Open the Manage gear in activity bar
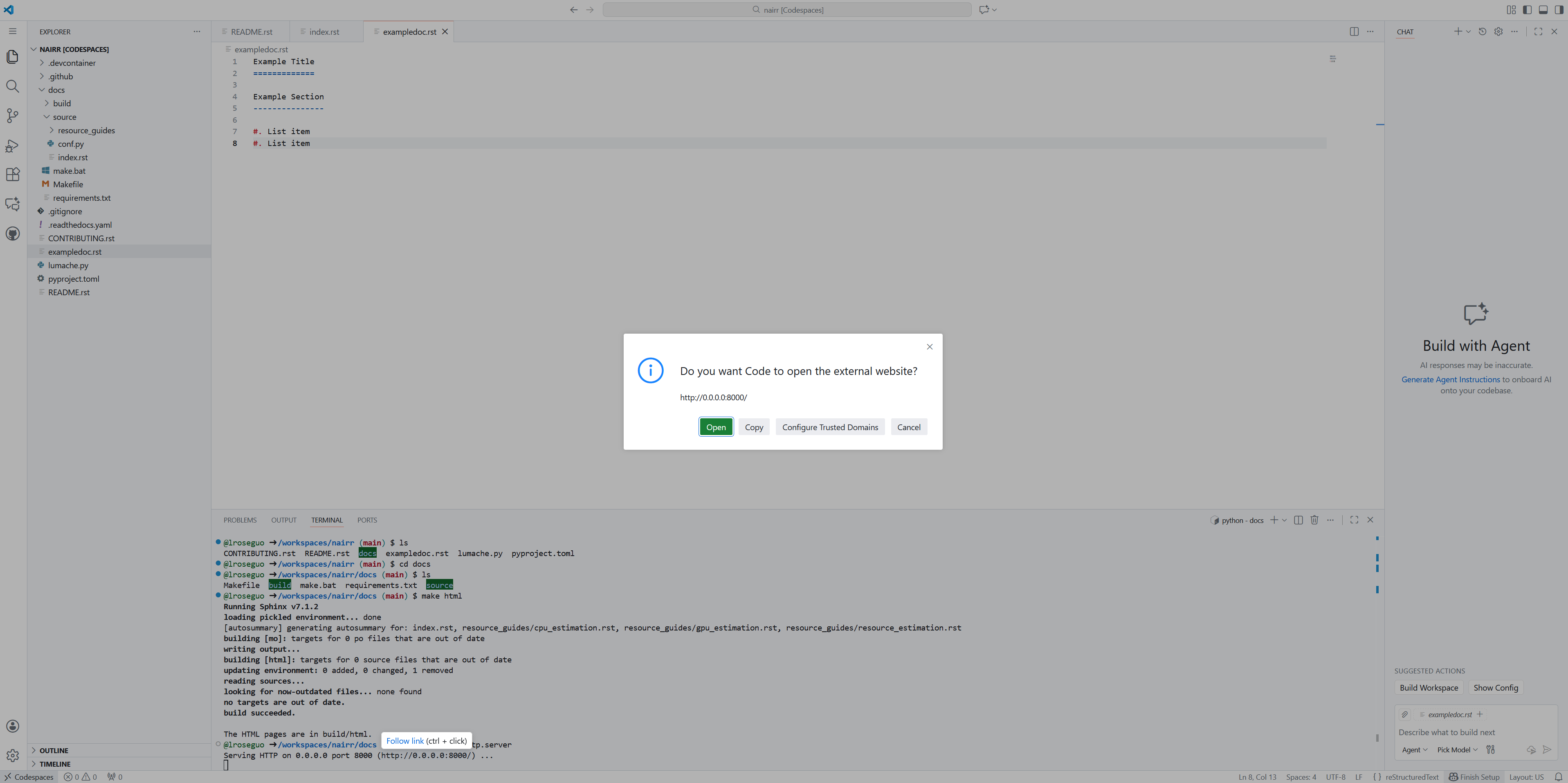The width and height of the screenshot is (1568, 783). click(x=13, y=755)
